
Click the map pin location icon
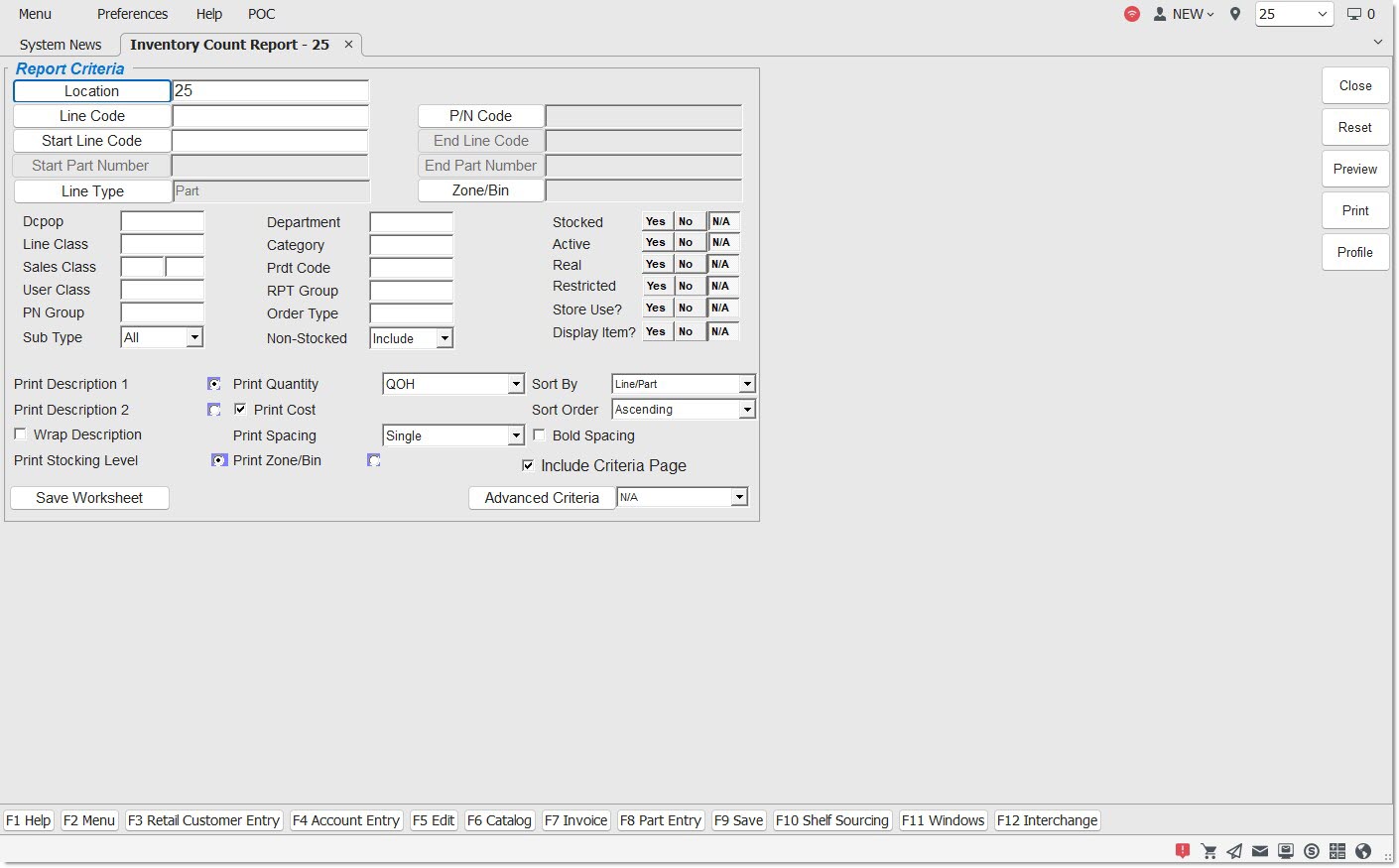[1235, 14]
